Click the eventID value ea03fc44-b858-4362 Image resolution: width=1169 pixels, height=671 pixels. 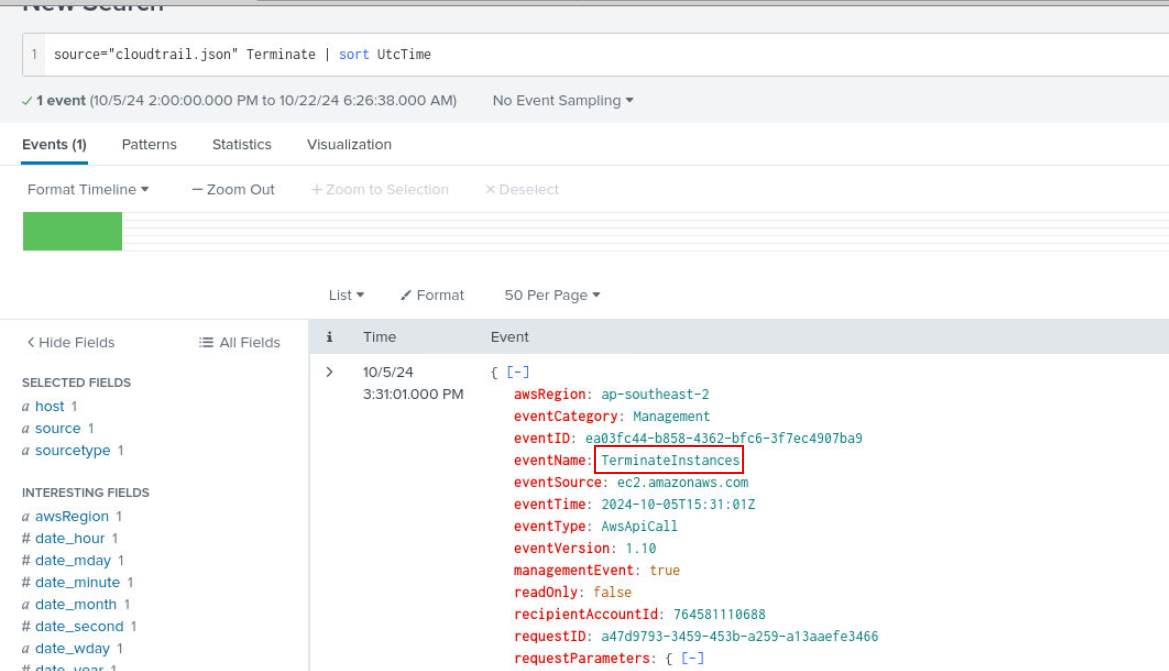pos(724,438)
